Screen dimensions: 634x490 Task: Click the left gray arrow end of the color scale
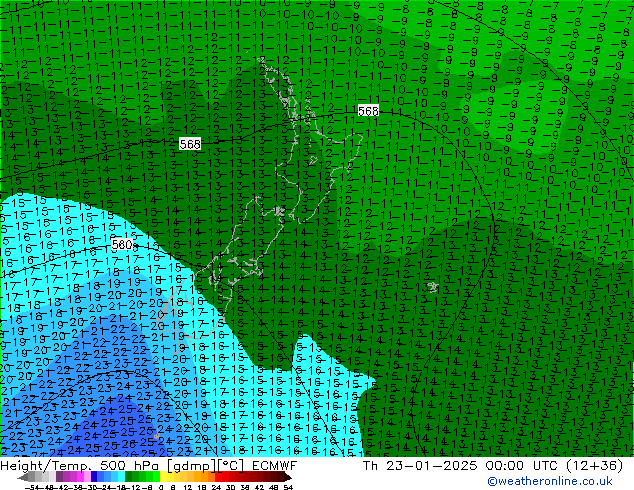22,477
